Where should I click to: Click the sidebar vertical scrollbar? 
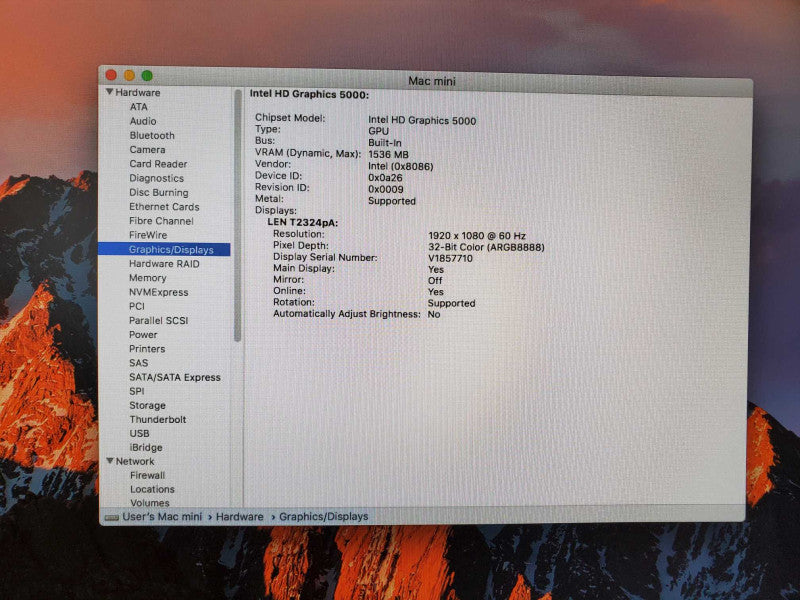pos(237,216)
